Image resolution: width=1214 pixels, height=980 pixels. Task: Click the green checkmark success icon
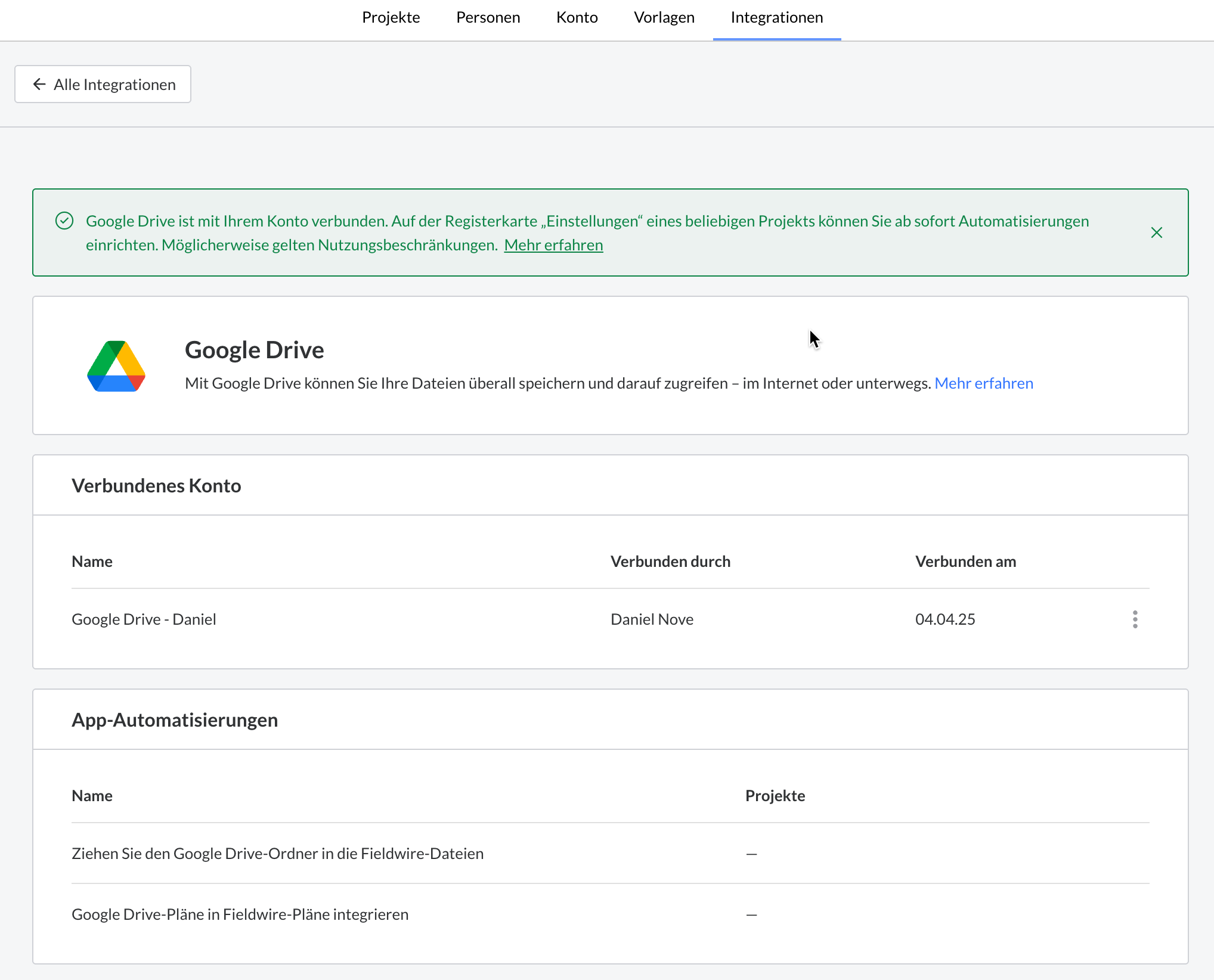pyautogui.click(x=64, y=221)
